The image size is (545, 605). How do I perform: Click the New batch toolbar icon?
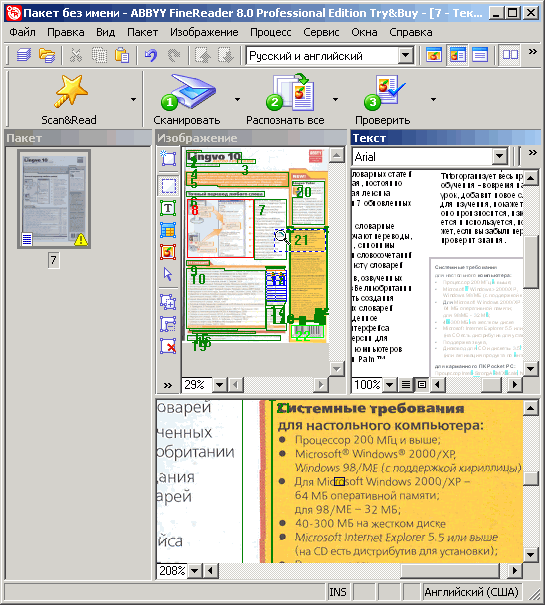click(24, 55)
